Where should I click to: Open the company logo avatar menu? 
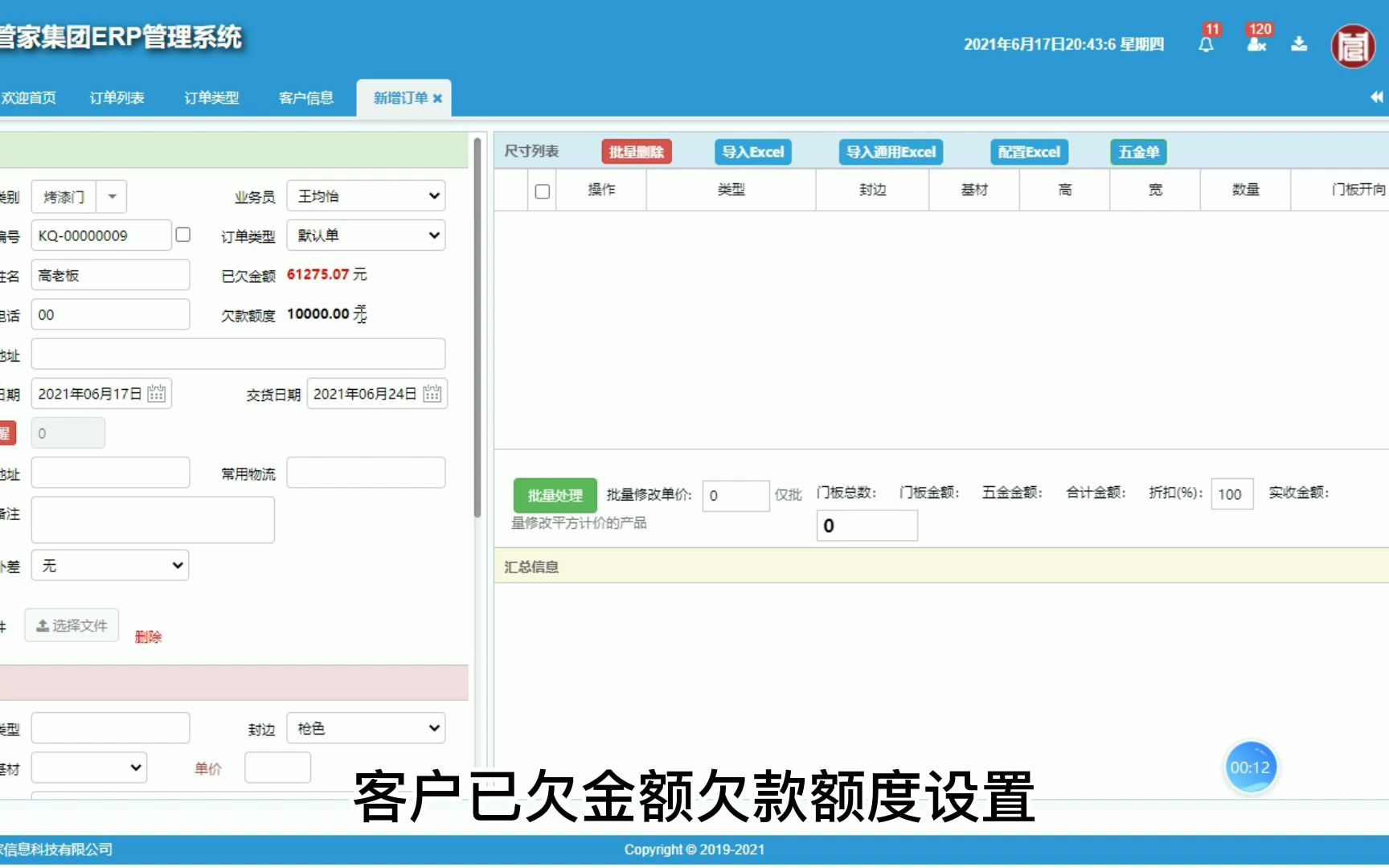tap(1353, 47)
